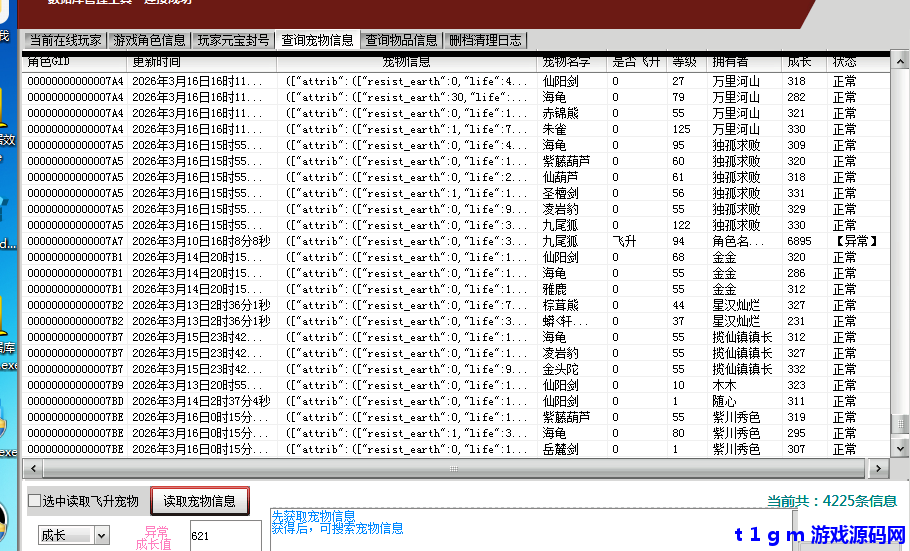Switch to the 当前在线玩家 tab
This screenshot has width=910, height=551.
coord(65,41)
